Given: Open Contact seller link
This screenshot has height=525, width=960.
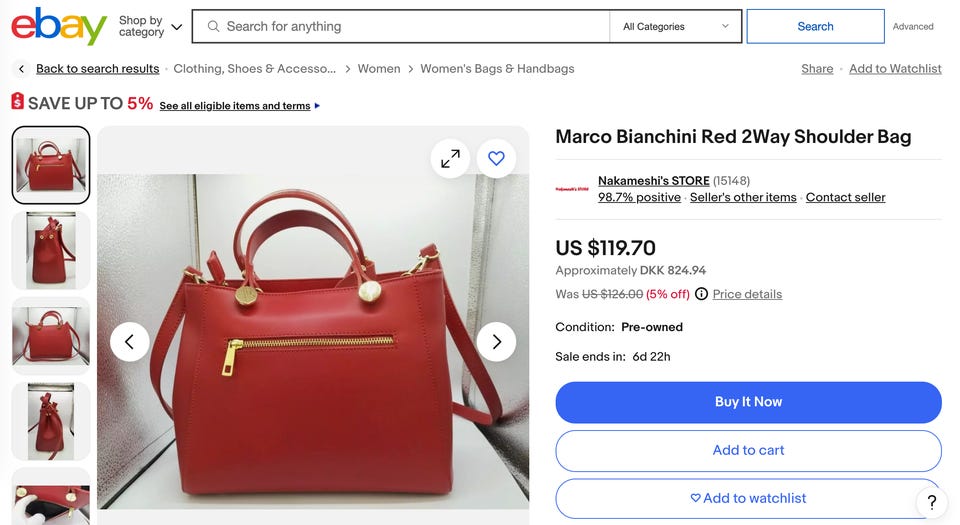Looking at the screenshot, I should pos(845,197).
